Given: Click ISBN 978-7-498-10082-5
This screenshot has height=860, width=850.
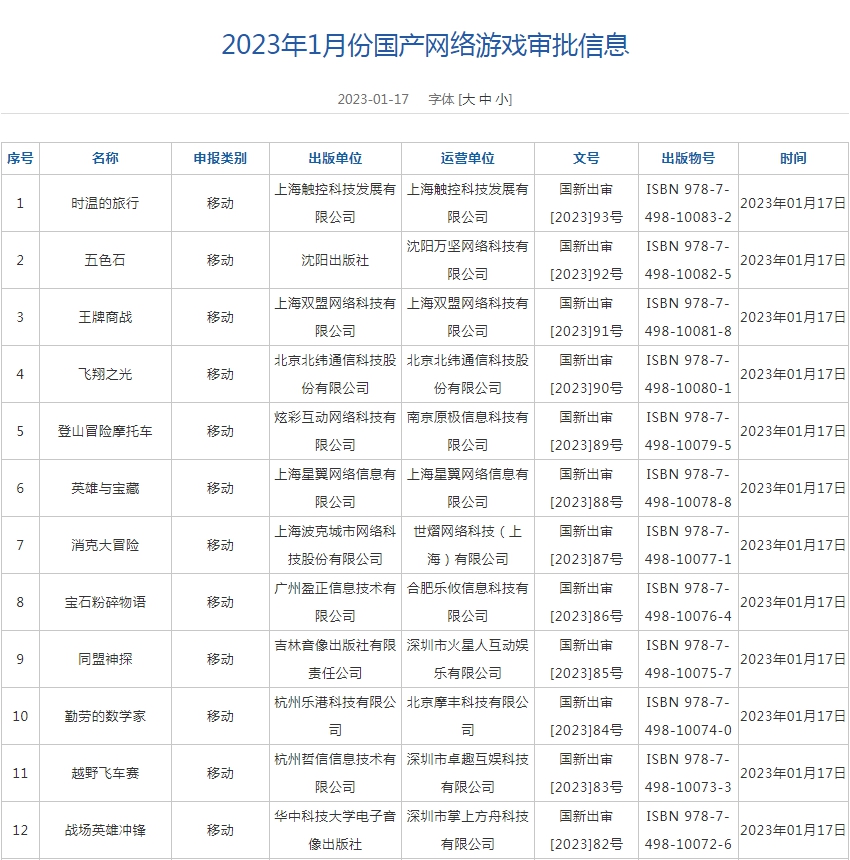Looking at the screenshot, I should tap(688, 261).
